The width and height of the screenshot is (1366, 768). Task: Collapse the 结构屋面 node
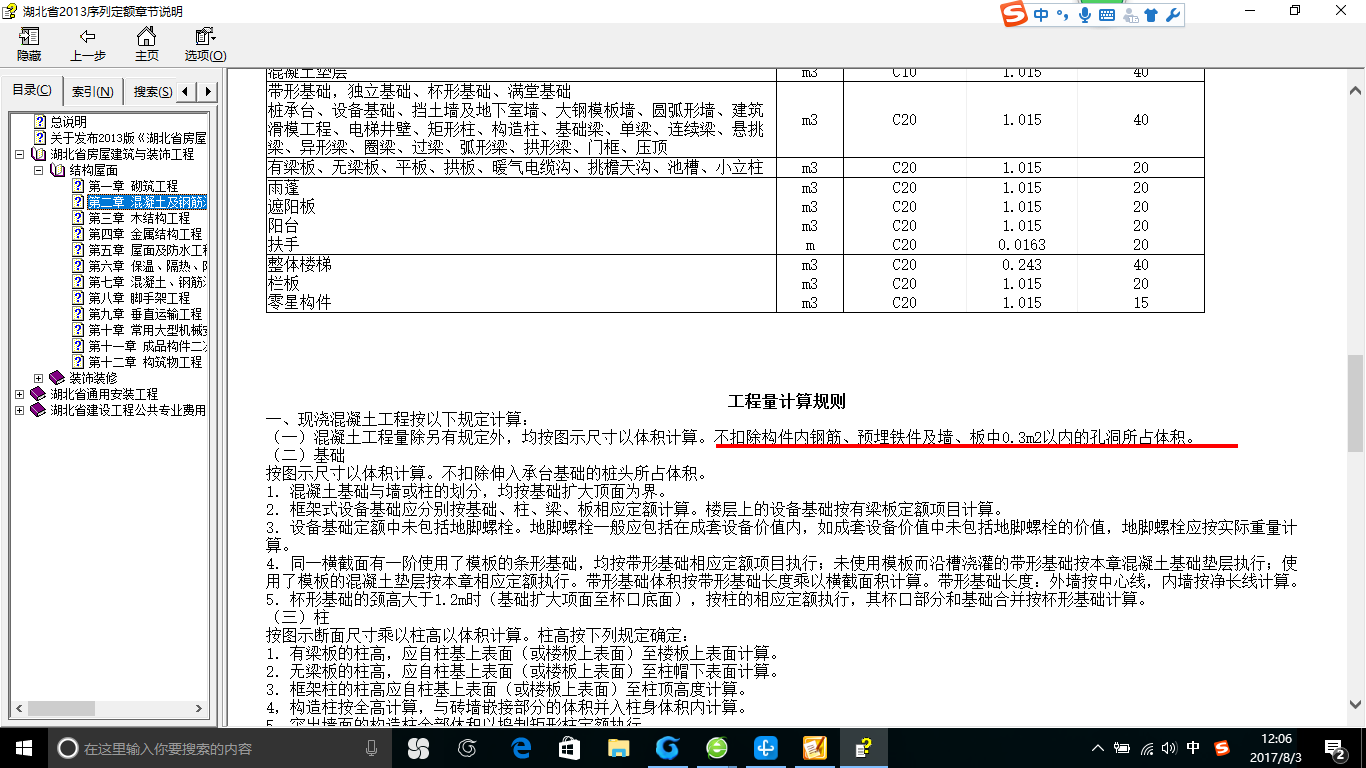[x=38, y=171]
